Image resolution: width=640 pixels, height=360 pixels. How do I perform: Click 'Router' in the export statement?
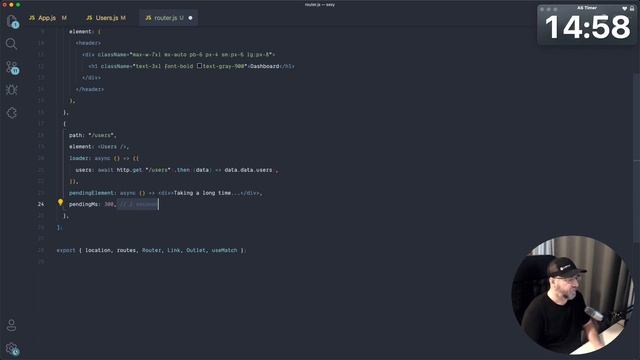click(151, 250)
